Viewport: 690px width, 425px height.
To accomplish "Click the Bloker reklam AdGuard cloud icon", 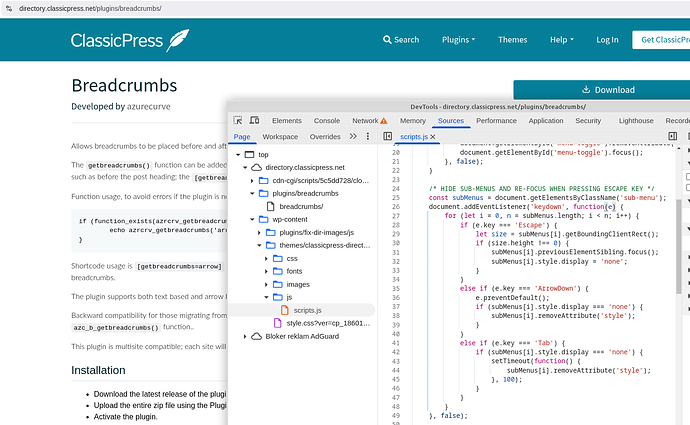I will [x=256, y=336].
